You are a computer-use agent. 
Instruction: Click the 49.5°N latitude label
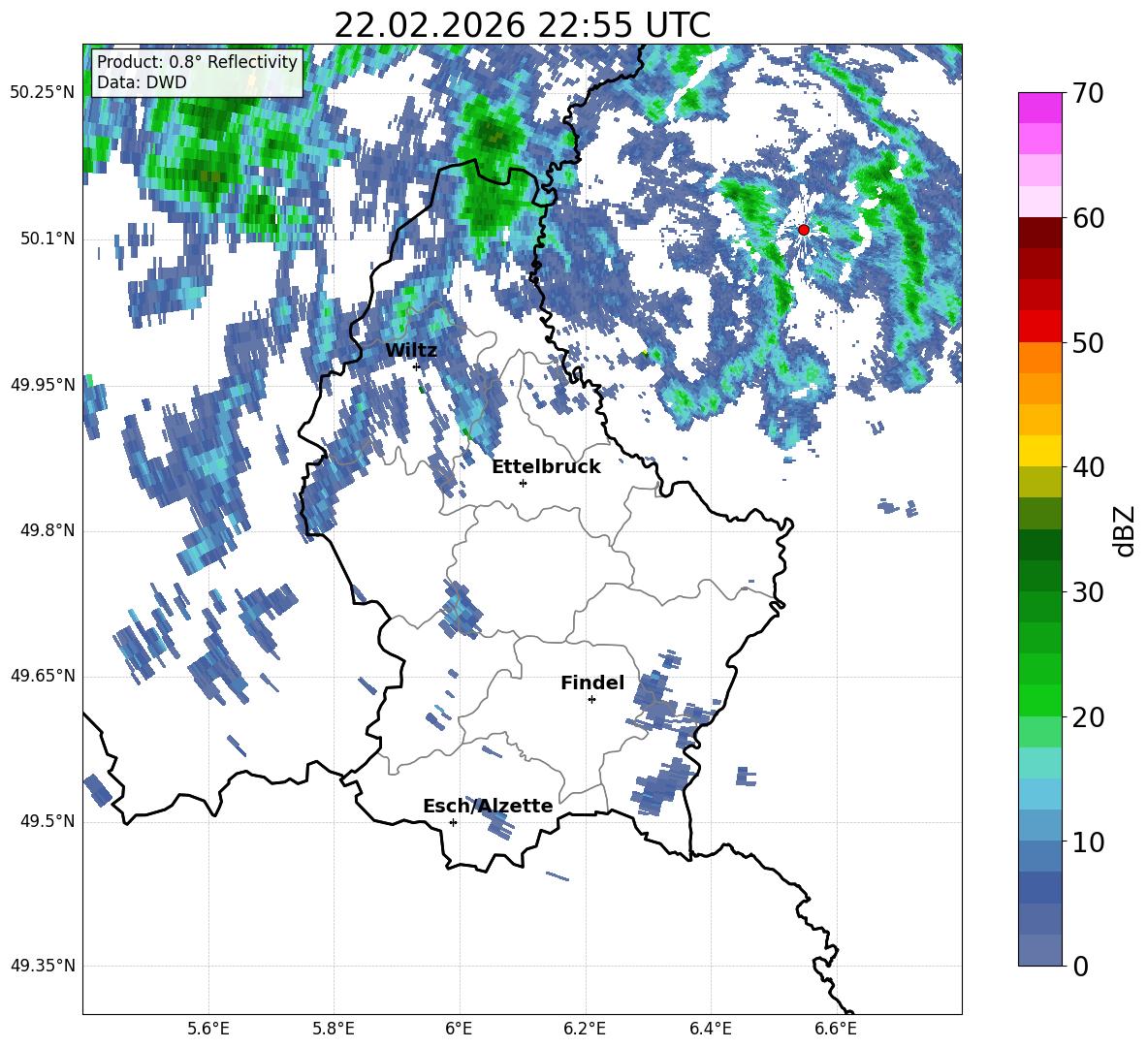tap(48, 821)
